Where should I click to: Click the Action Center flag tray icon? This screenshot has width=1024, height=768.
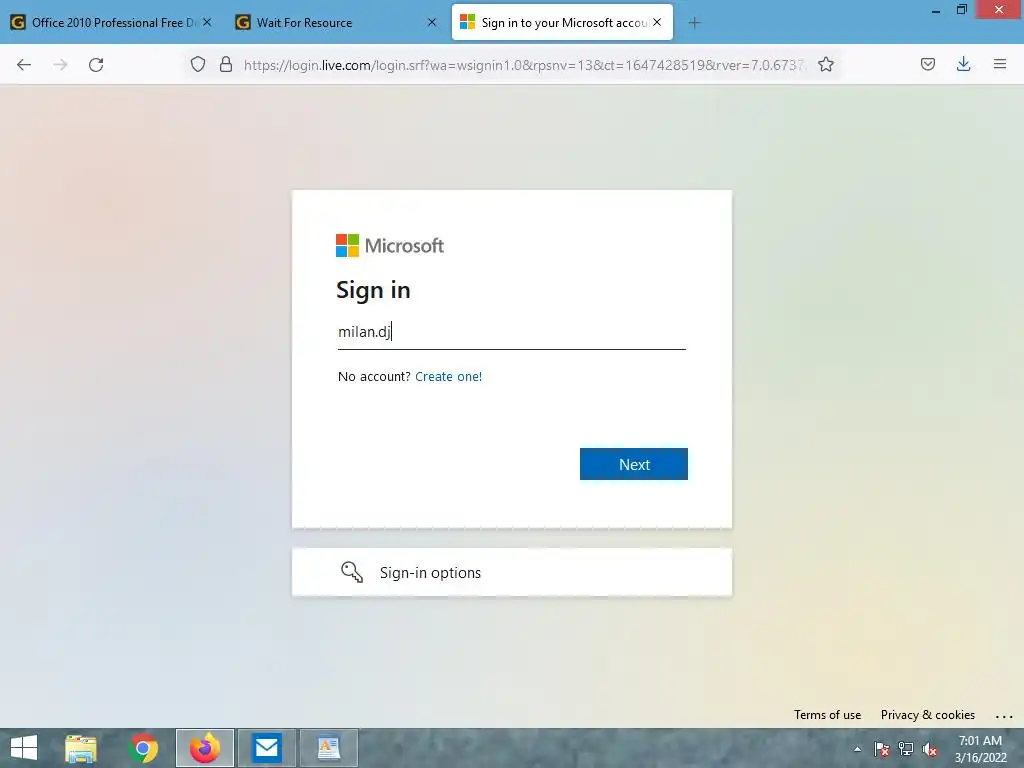882,749
